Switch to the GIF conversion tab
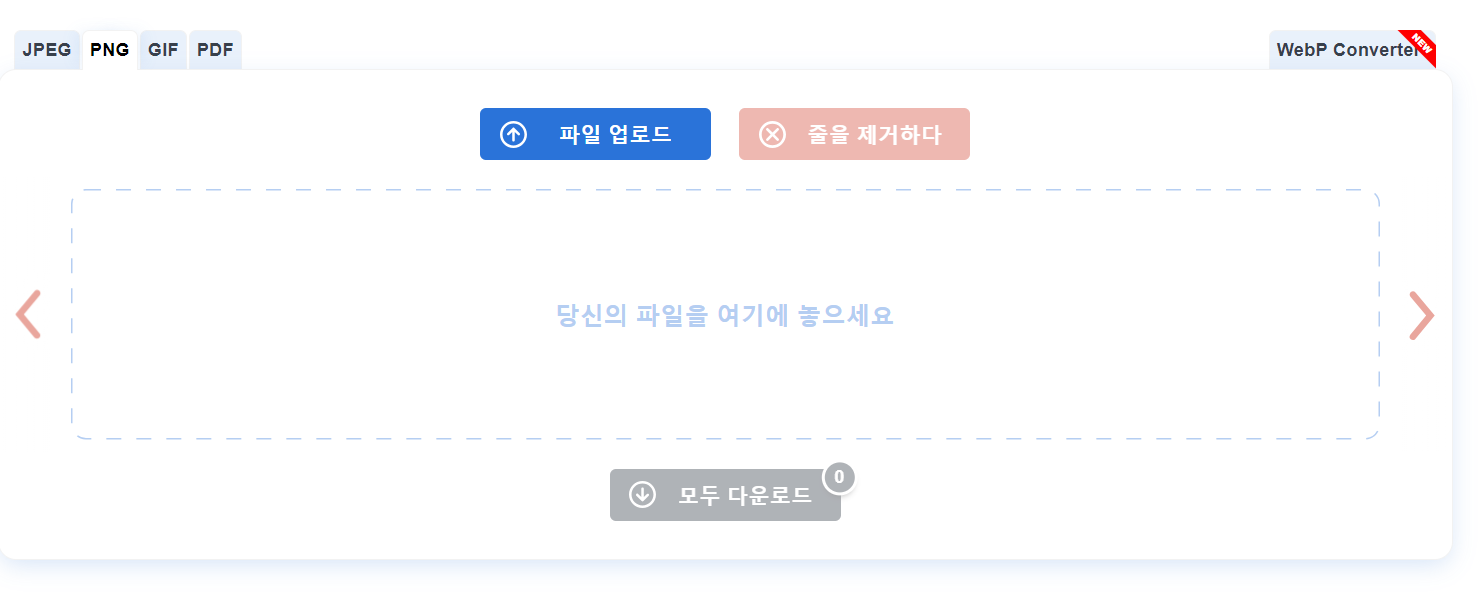 pos(162,49)
